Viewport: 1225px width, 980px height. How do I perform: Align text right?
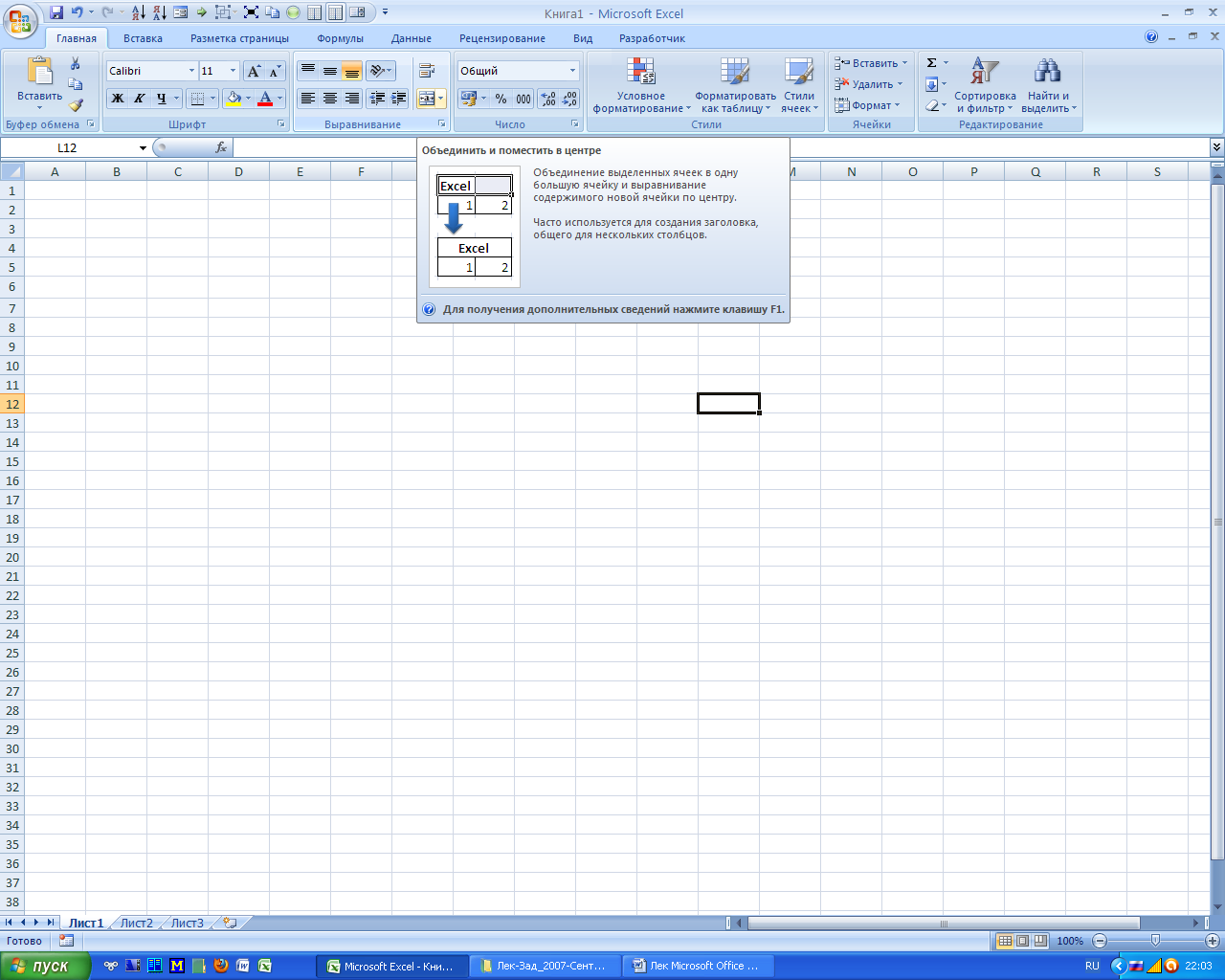click(x=352, y=98)
